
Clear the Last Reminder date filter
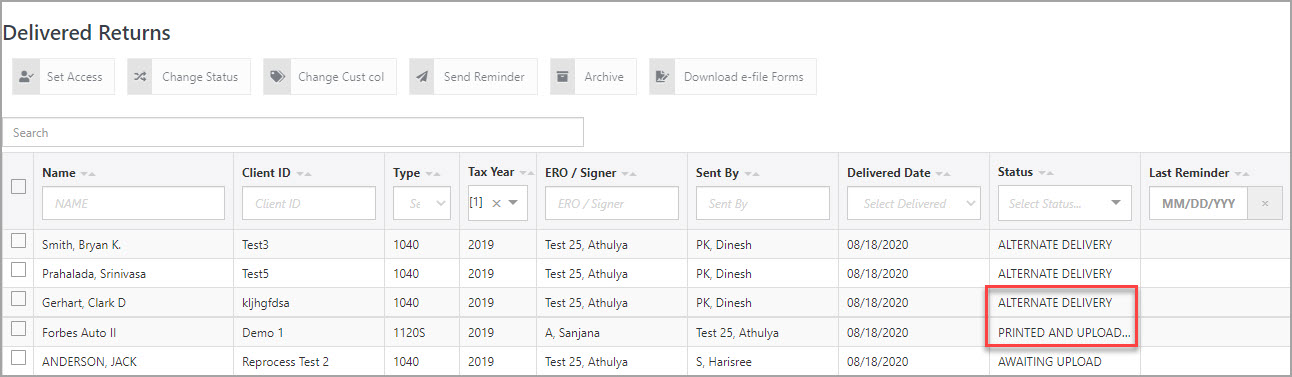[x=1265, y=204]
